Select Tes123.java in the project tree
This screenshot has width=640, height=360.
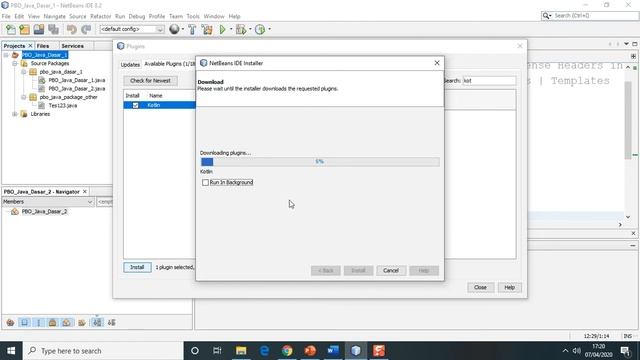point(63,106)
